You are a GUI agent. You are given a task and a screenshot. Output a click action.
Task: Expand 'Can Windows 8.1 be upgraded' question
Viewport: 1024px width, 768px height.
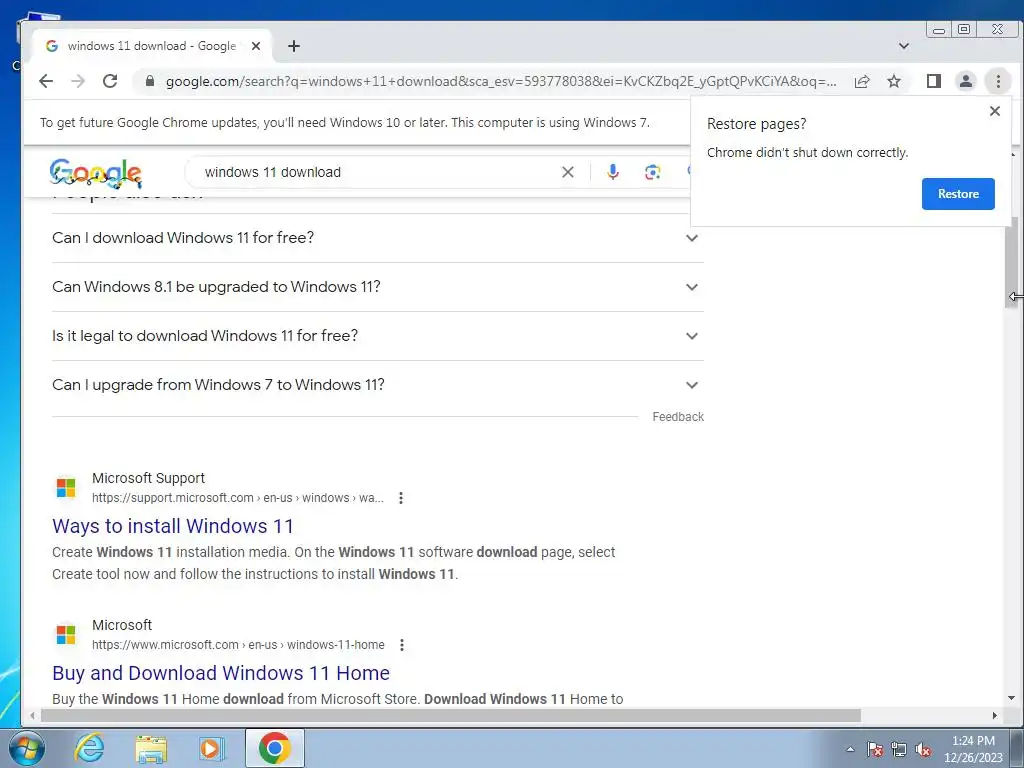click(x=377, y=287)
